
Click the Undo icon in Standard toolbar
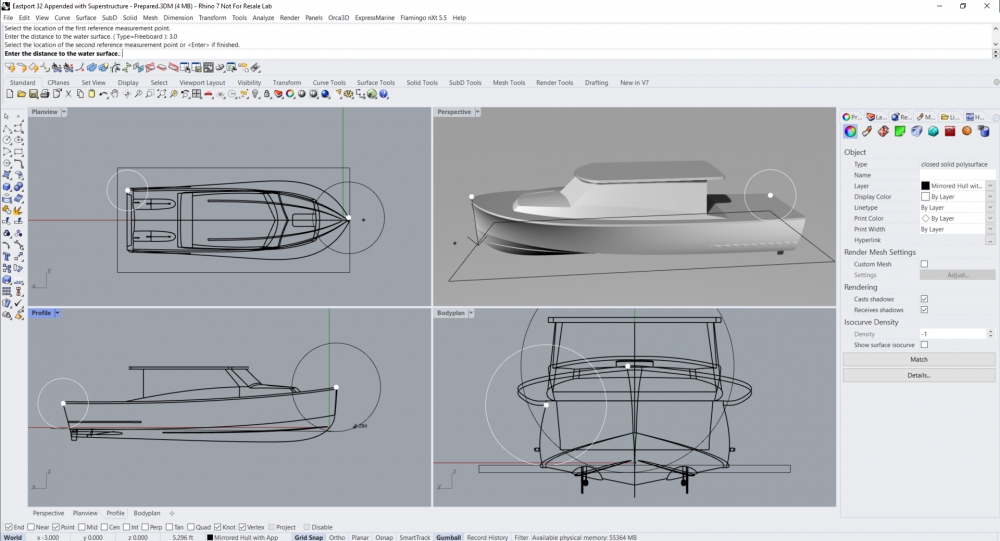click(103, 94)
